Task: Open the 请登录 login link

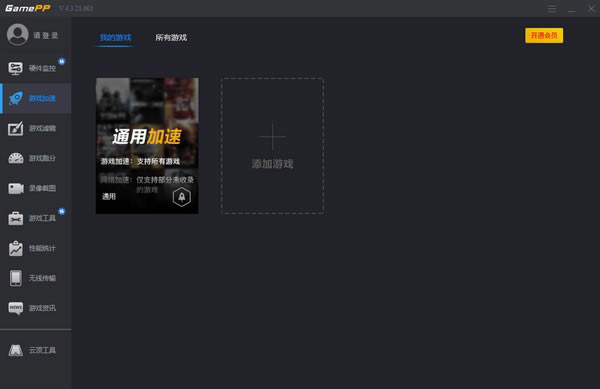Action: 46,36
